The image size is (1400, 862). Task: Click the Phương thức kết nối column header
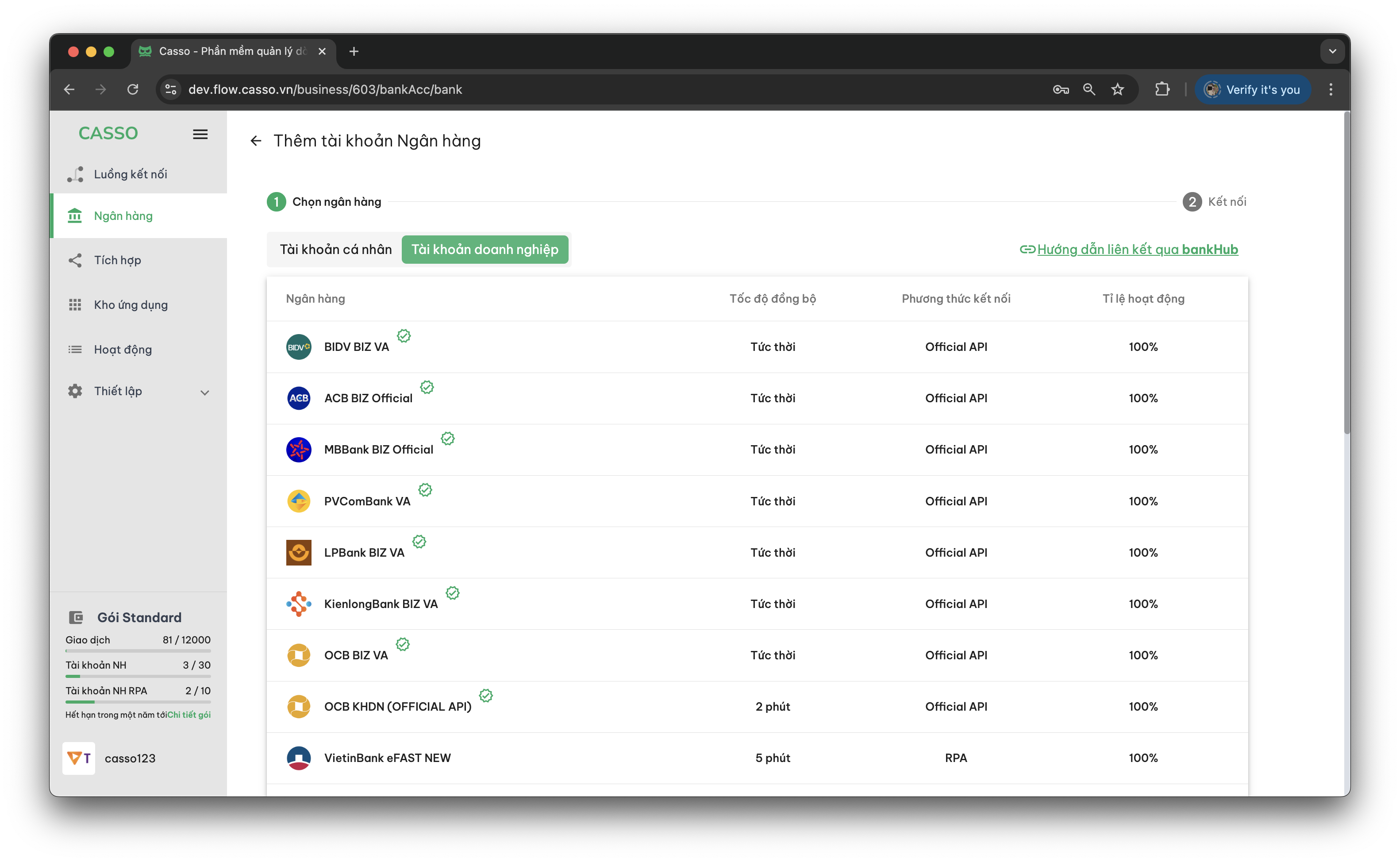(x=956, y=299)
